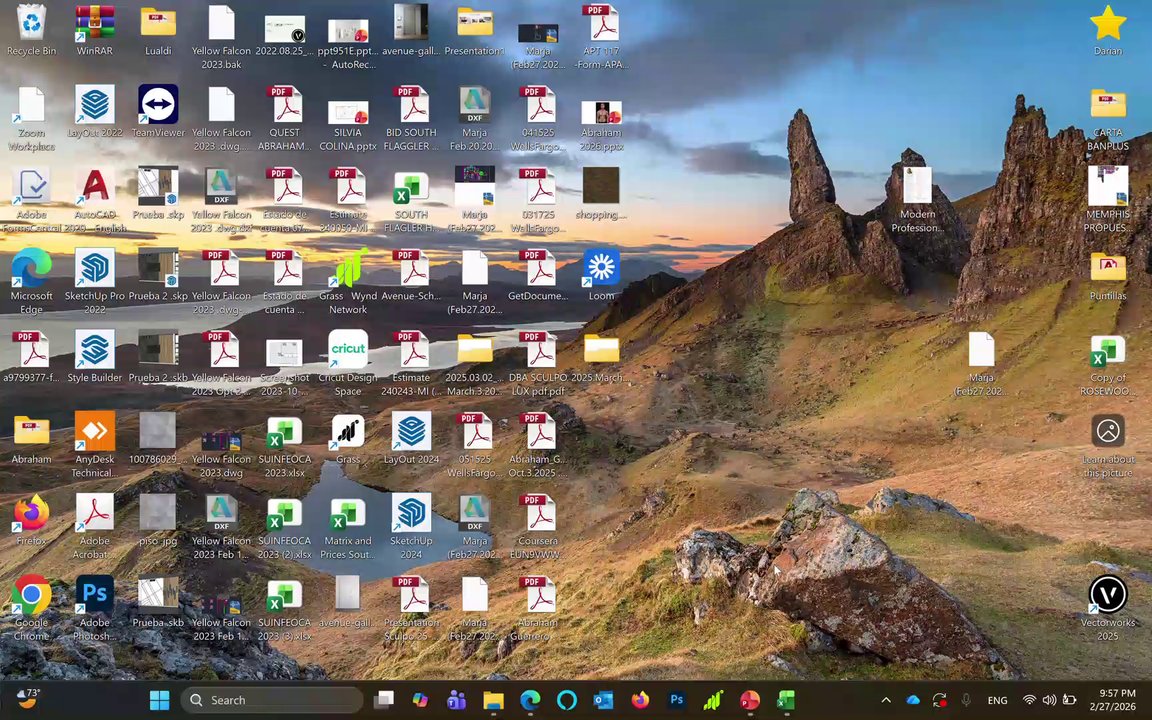
Task: Open the Loom desktop shortcut
Action: point(601,276)
